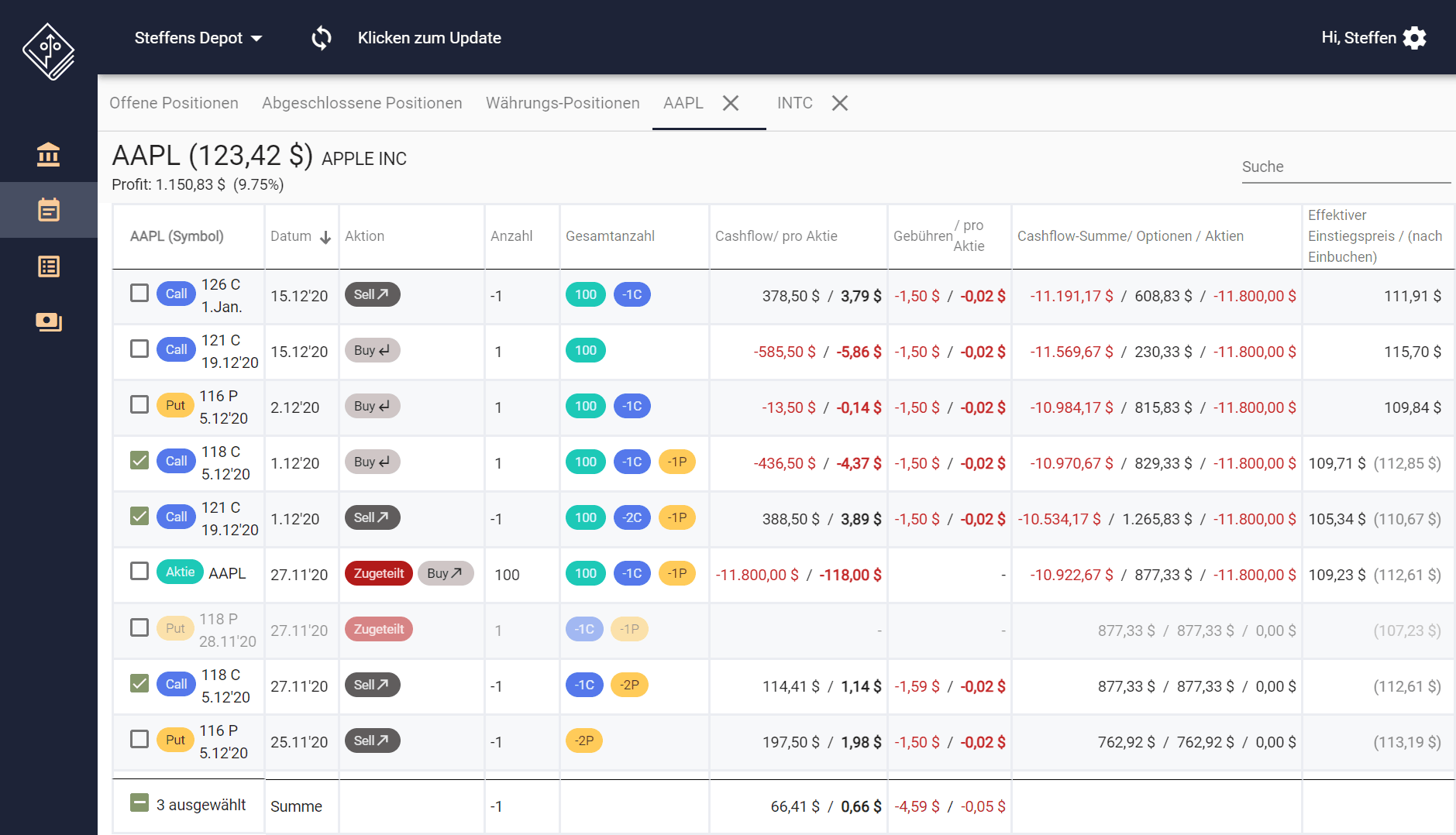Close the INTC tab with X
The image size is (1456, 835).
pyautogui.click(x=840, y=103)
